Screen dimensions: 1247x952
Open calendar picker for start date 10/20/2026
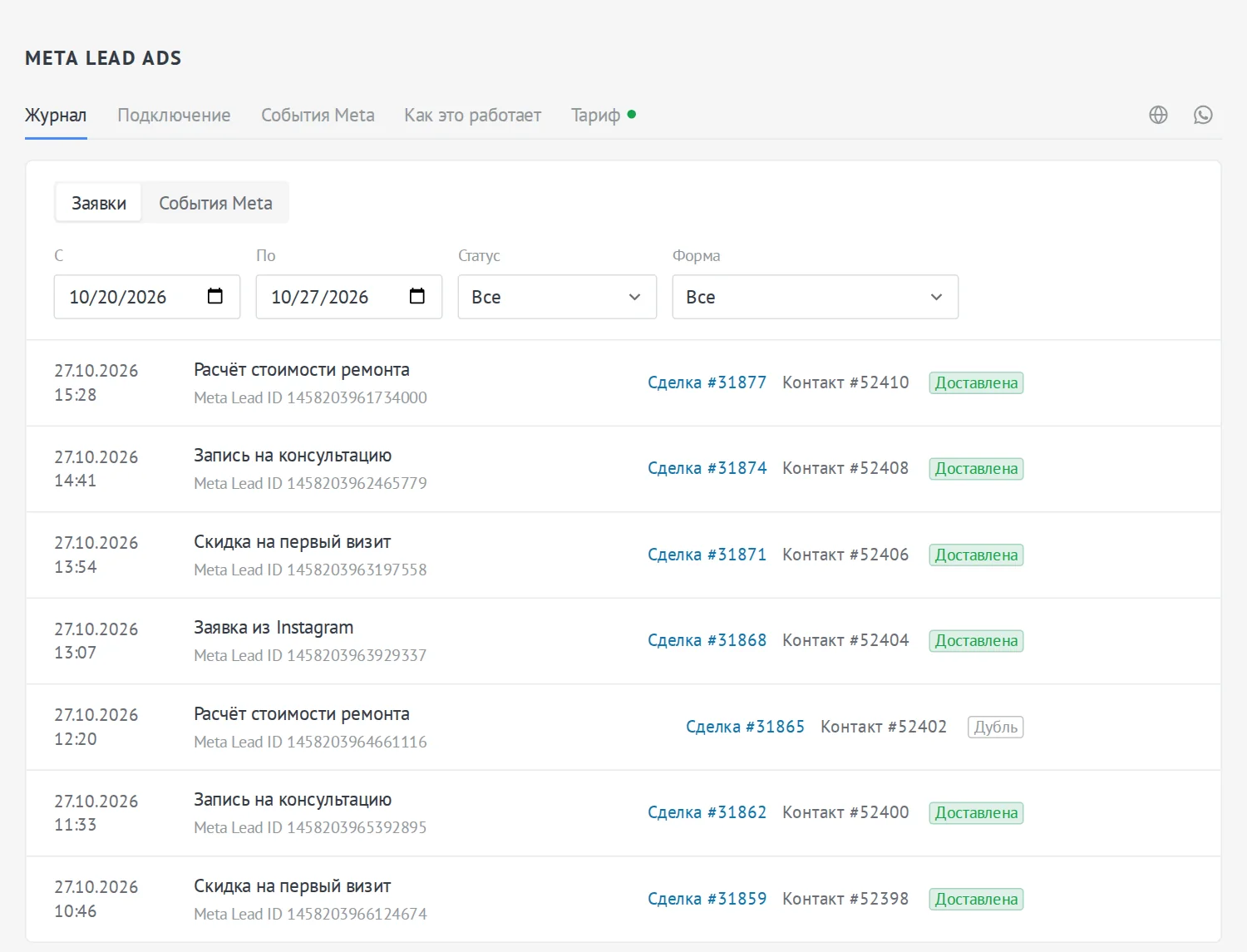point(215,296)
